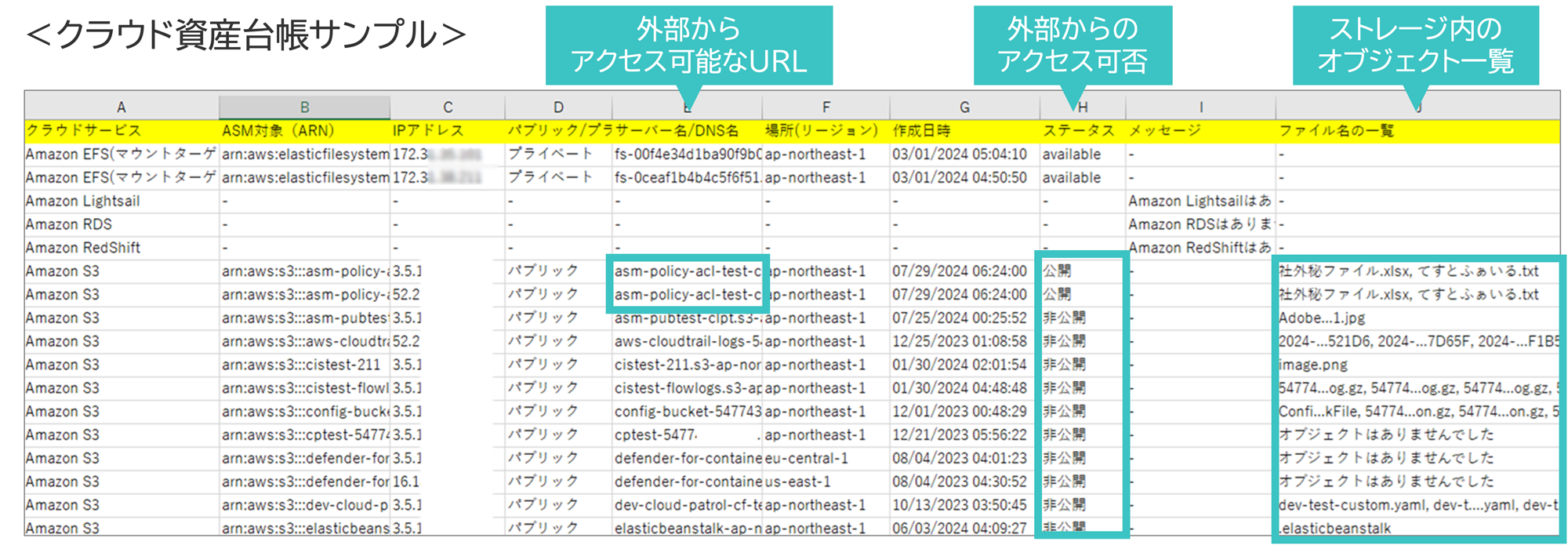Select cell arn:aws:s3:::config-bucke
Image resolution: width=1568 pixels, height=545 pixels.
(x=305, y=412)
